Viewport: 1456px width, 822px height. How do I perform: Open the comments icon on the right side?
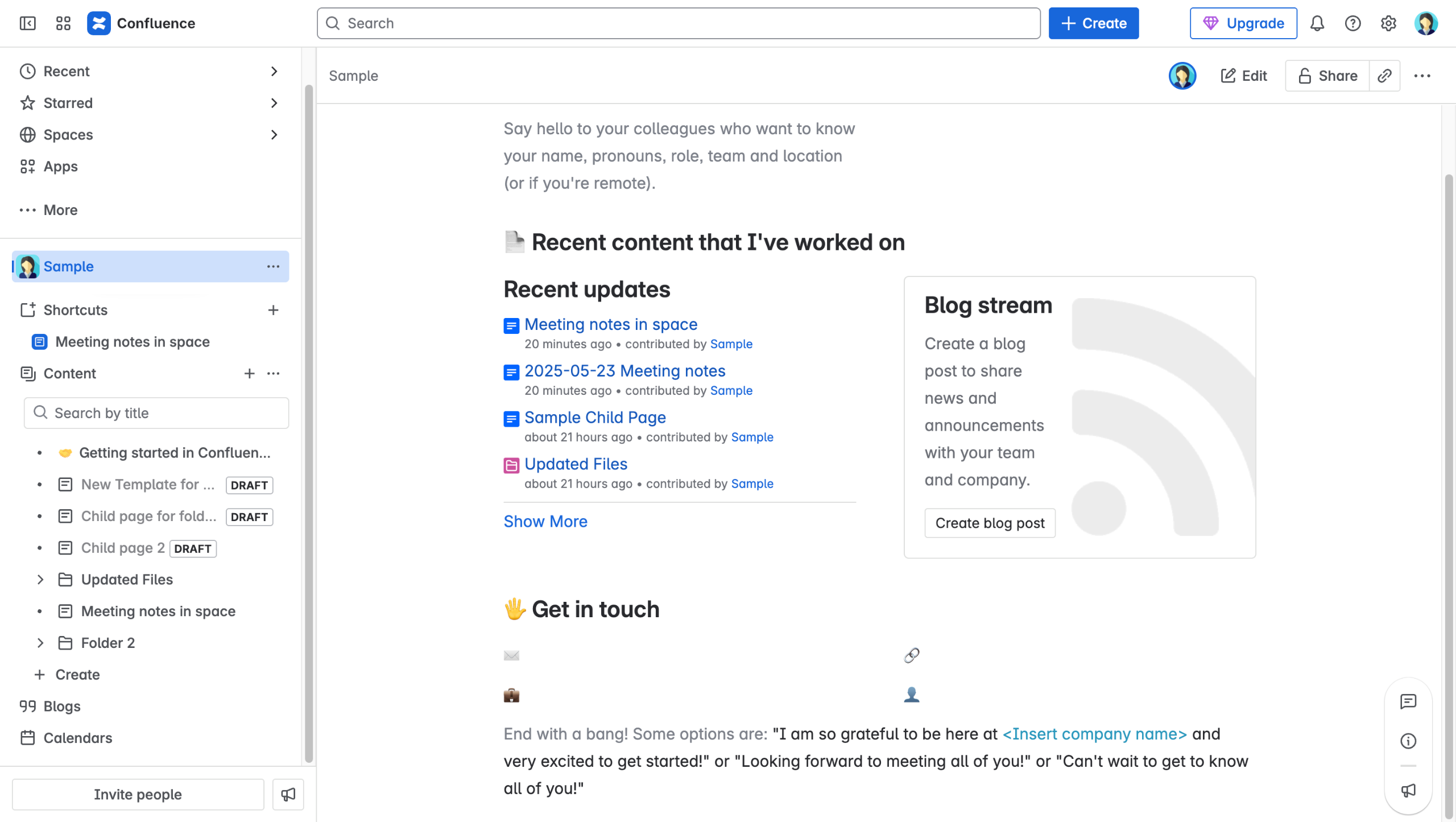[1408, 701]
